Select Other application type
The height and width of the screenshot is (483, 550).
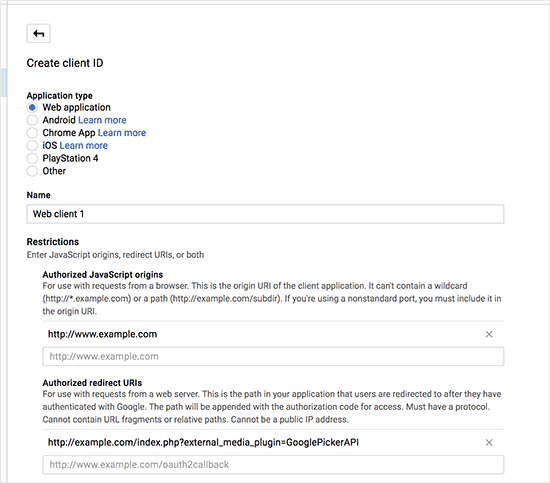(32, 171)
